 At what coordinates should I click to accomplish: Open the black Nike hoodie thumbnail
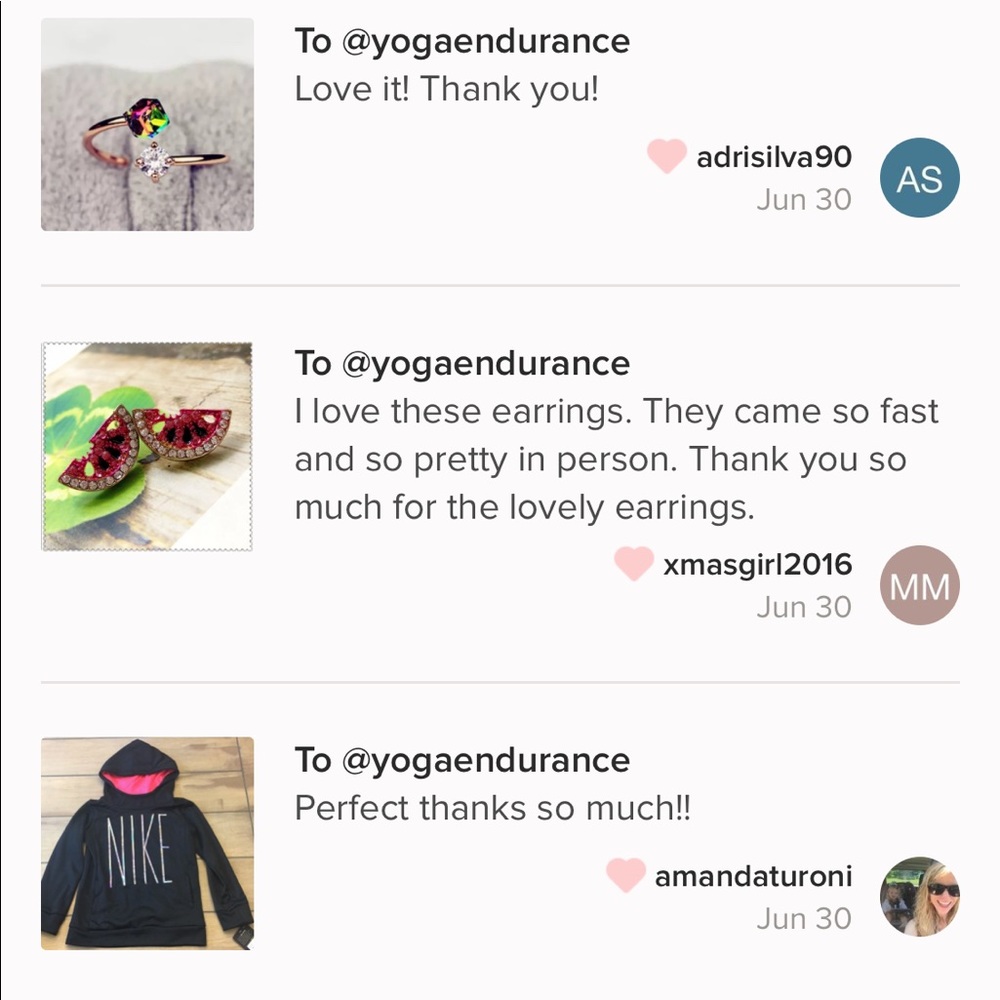click(x=147, y=843)
